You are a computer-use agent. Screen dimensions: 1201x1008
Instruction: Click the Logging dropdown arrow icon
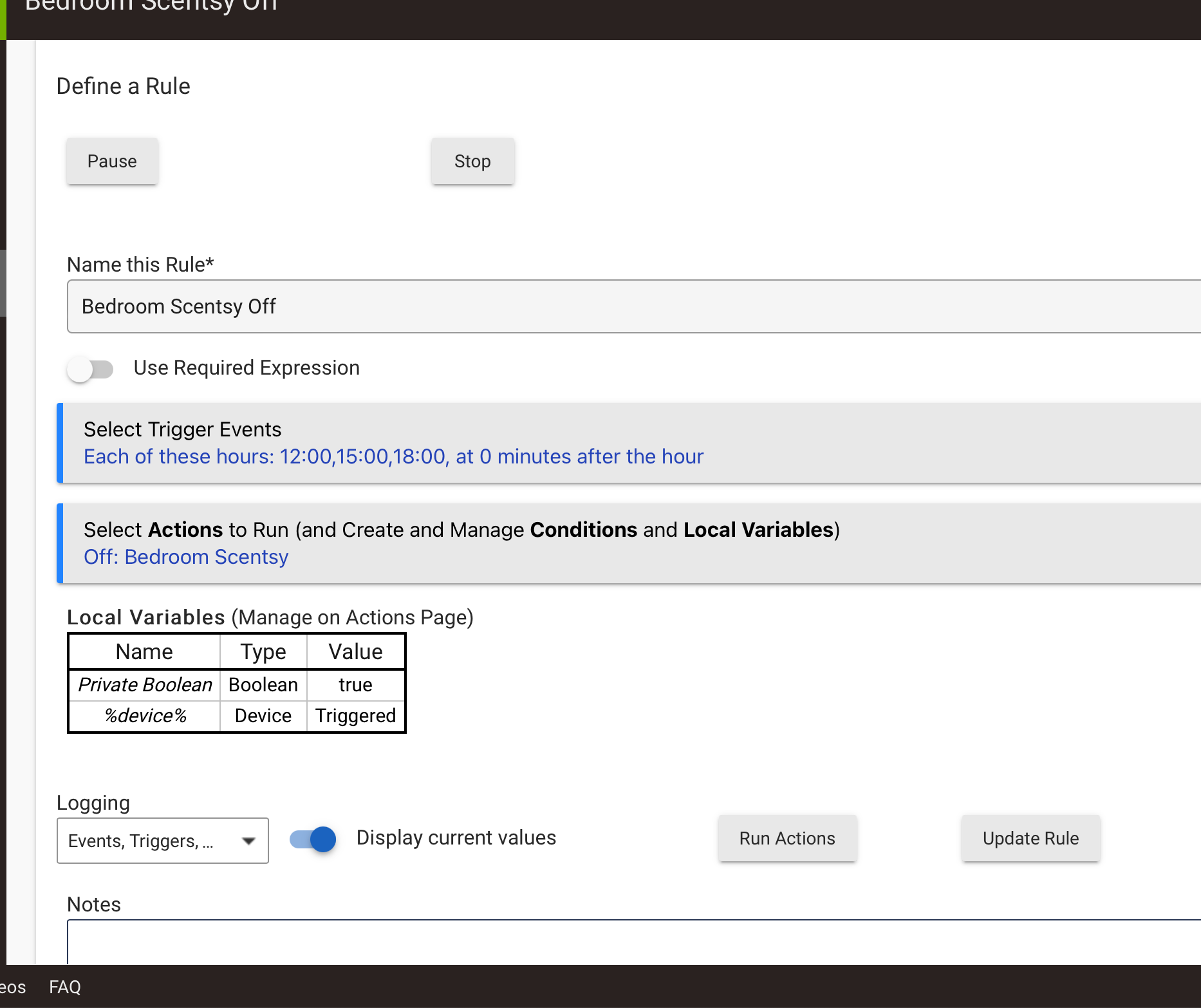tap(248, 841)
